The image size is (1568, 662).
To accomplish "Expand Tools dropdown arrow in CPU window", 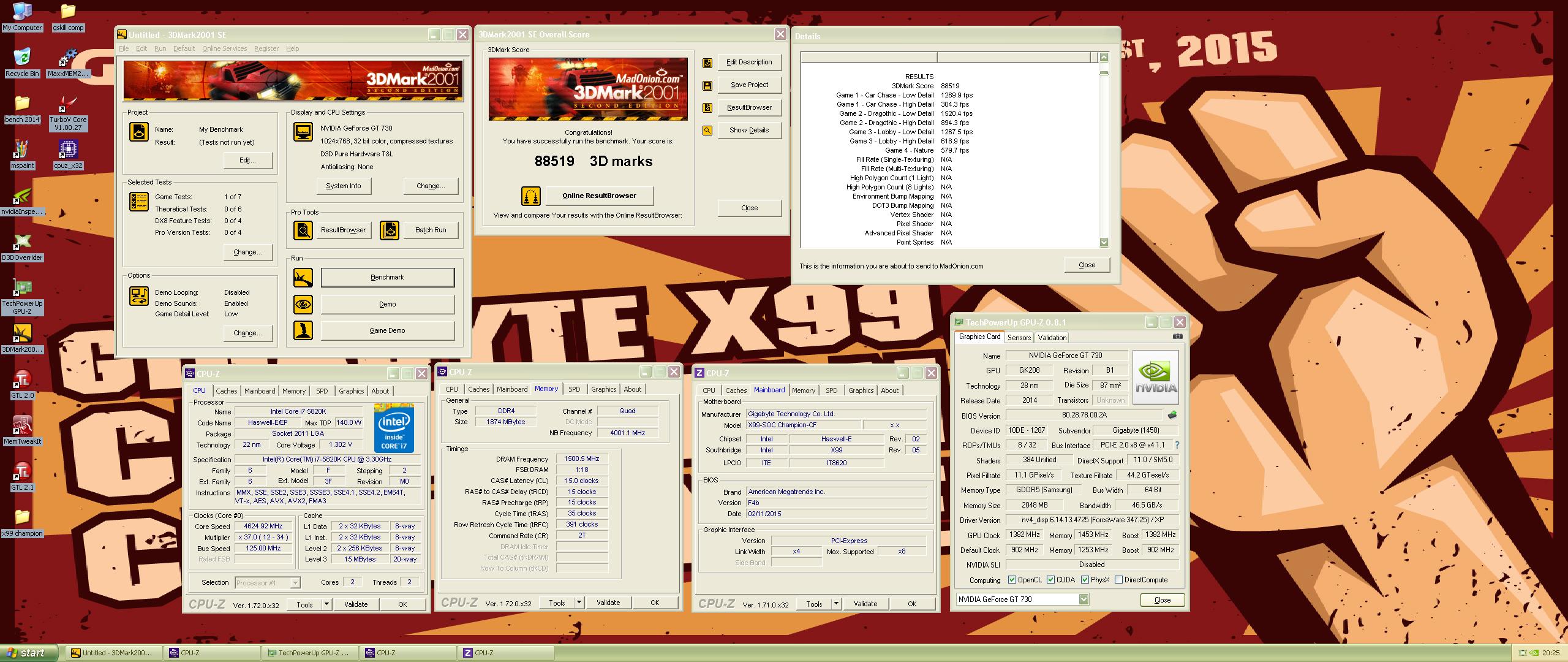I will click(326, 604).
